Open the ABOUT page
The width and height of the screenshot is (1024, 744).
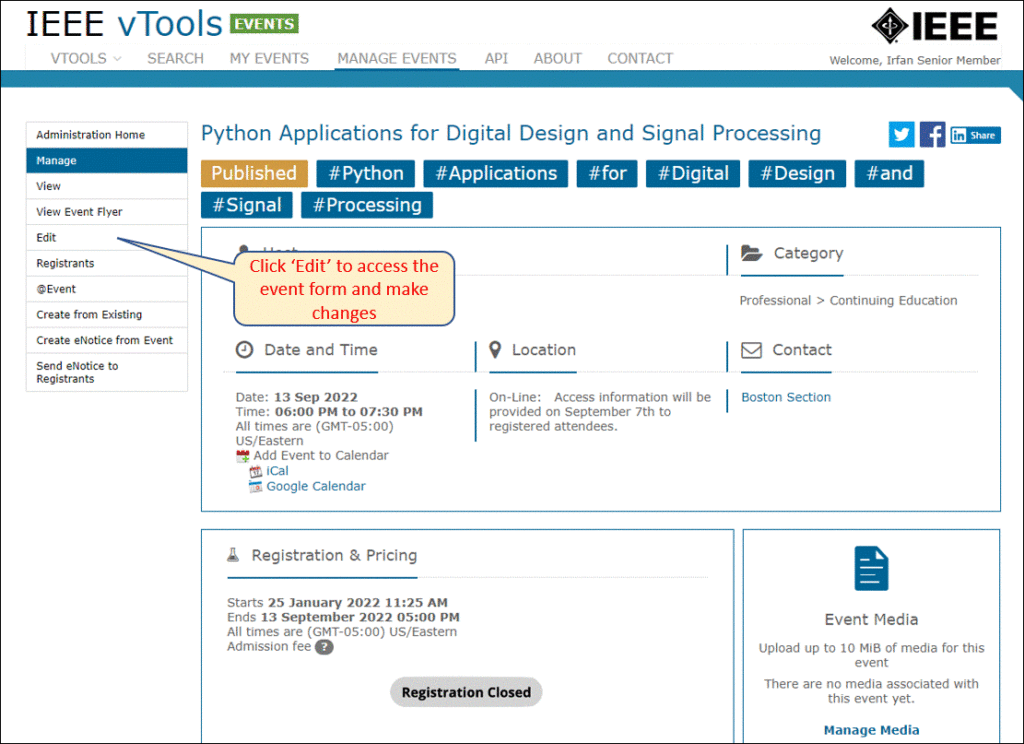pyautogui.click(x=558, y=59)
